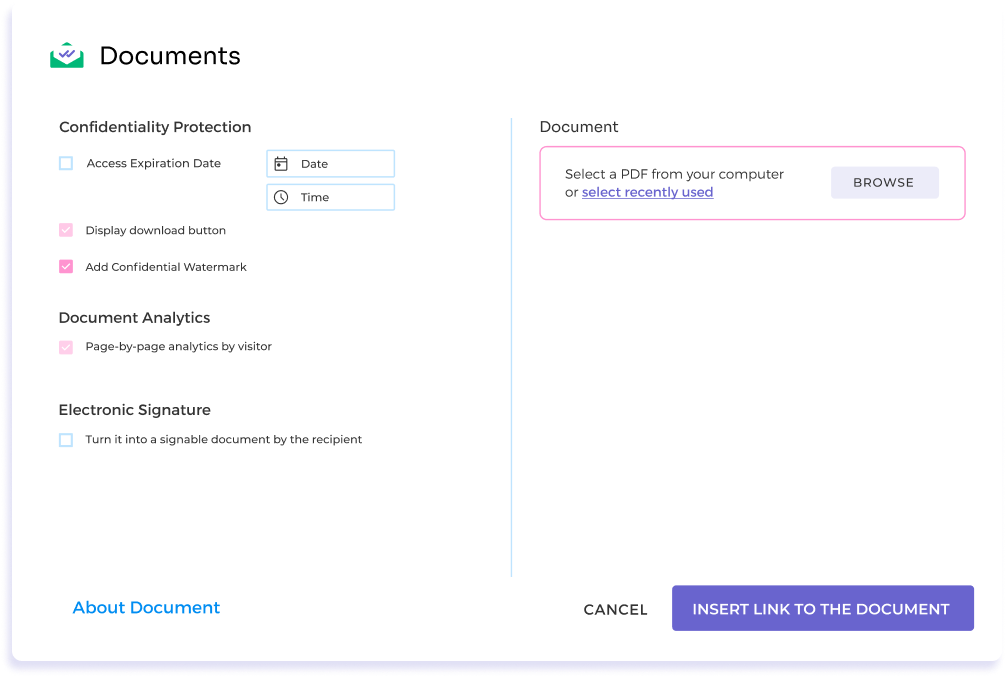Toggle the Display download button checkbox

coord(66,230)
